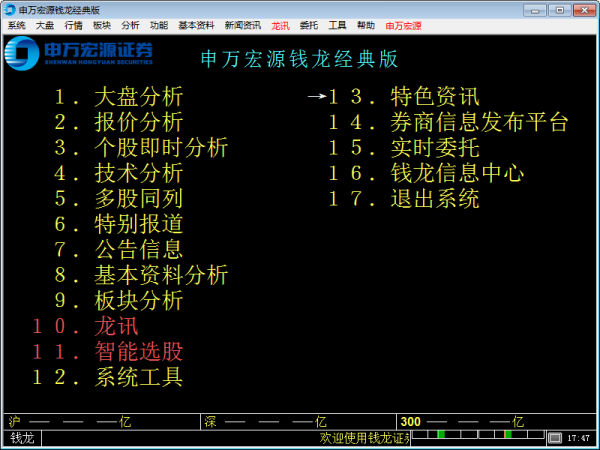600x450 pixels.
Task: Choose 17. 退出系统
Action: (404, 199)
